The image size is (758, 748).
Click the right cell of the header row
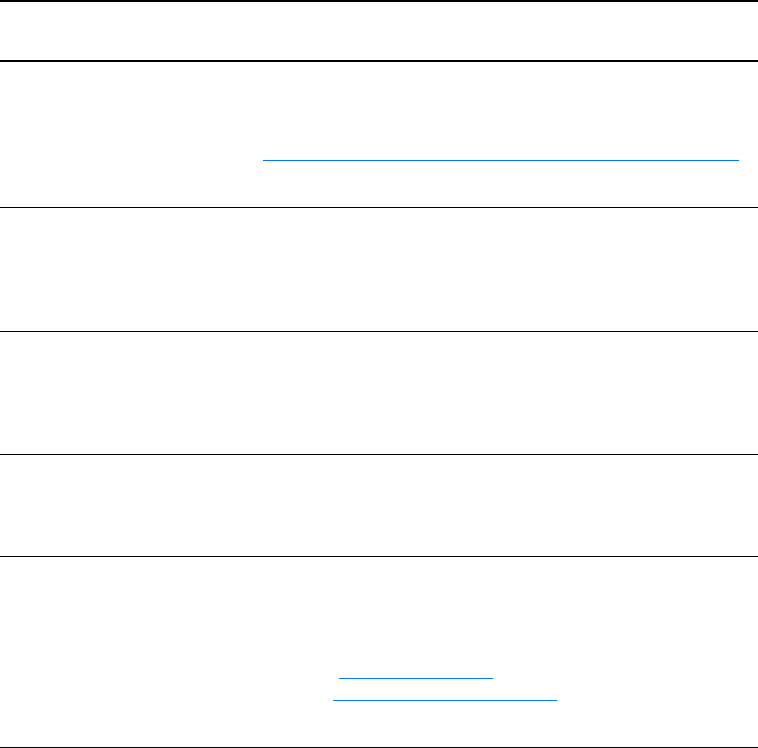[500, 32]
